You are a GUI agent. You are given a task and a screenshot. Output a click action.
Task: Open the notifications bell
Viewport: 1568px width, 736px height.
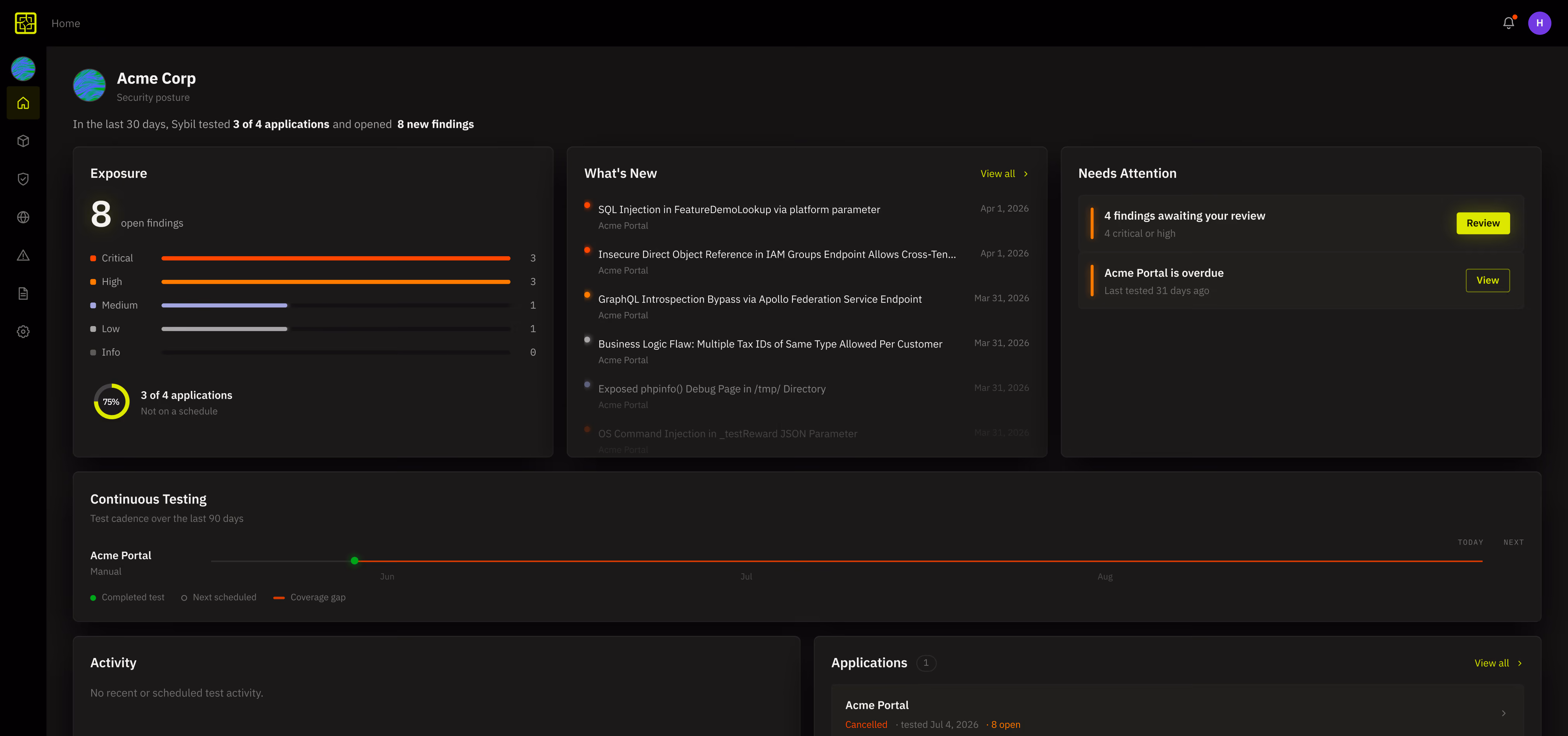[x=1508, y=23]
